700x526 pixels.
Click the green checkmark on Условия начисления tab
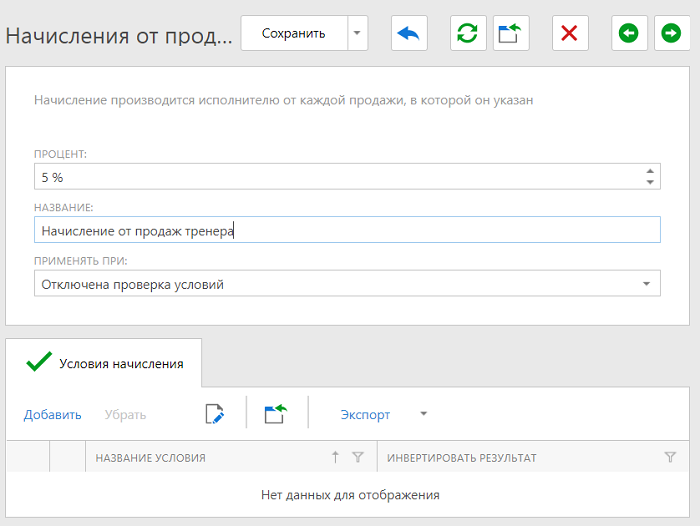click(x=39, y=362)
